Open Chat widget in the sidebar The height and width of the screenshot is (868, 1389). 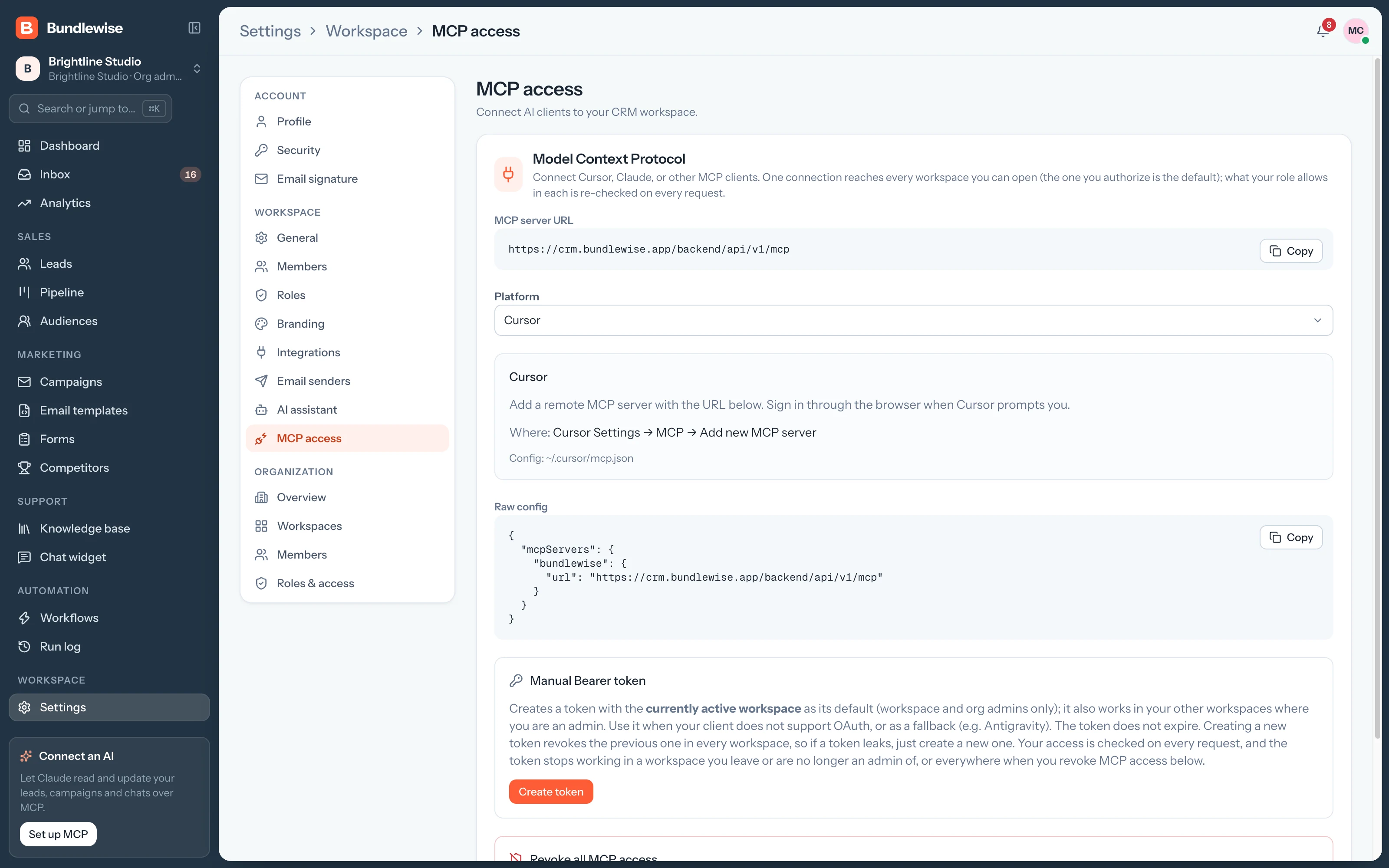tap(109, 557)
